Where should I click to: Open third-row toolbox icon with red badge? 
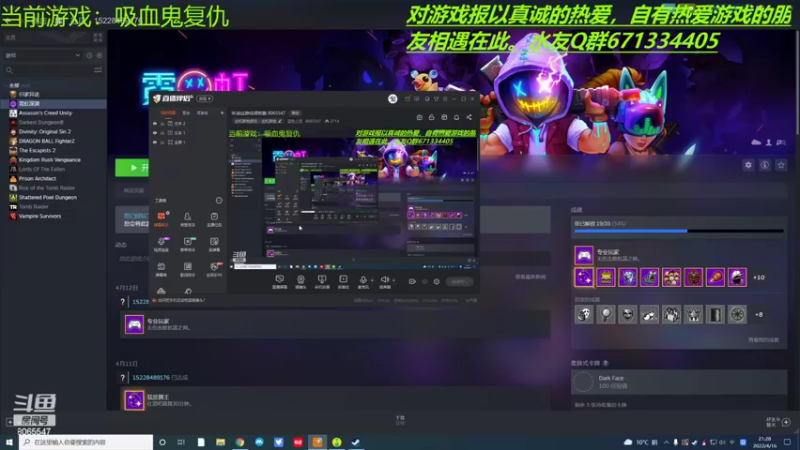(214, 268)
